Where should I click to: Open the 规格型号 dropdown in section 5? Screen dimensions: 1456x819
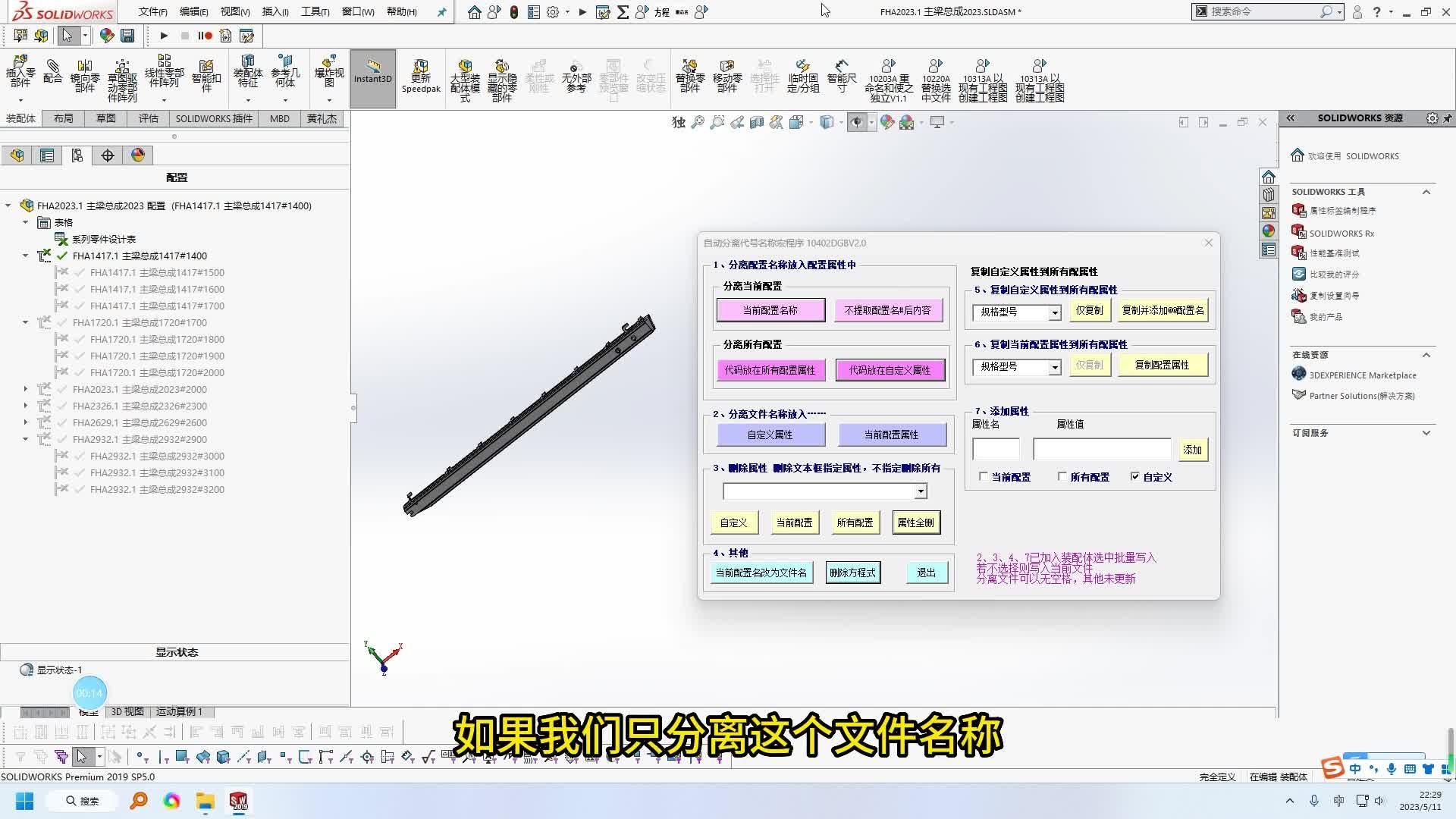pos(1054,312)
